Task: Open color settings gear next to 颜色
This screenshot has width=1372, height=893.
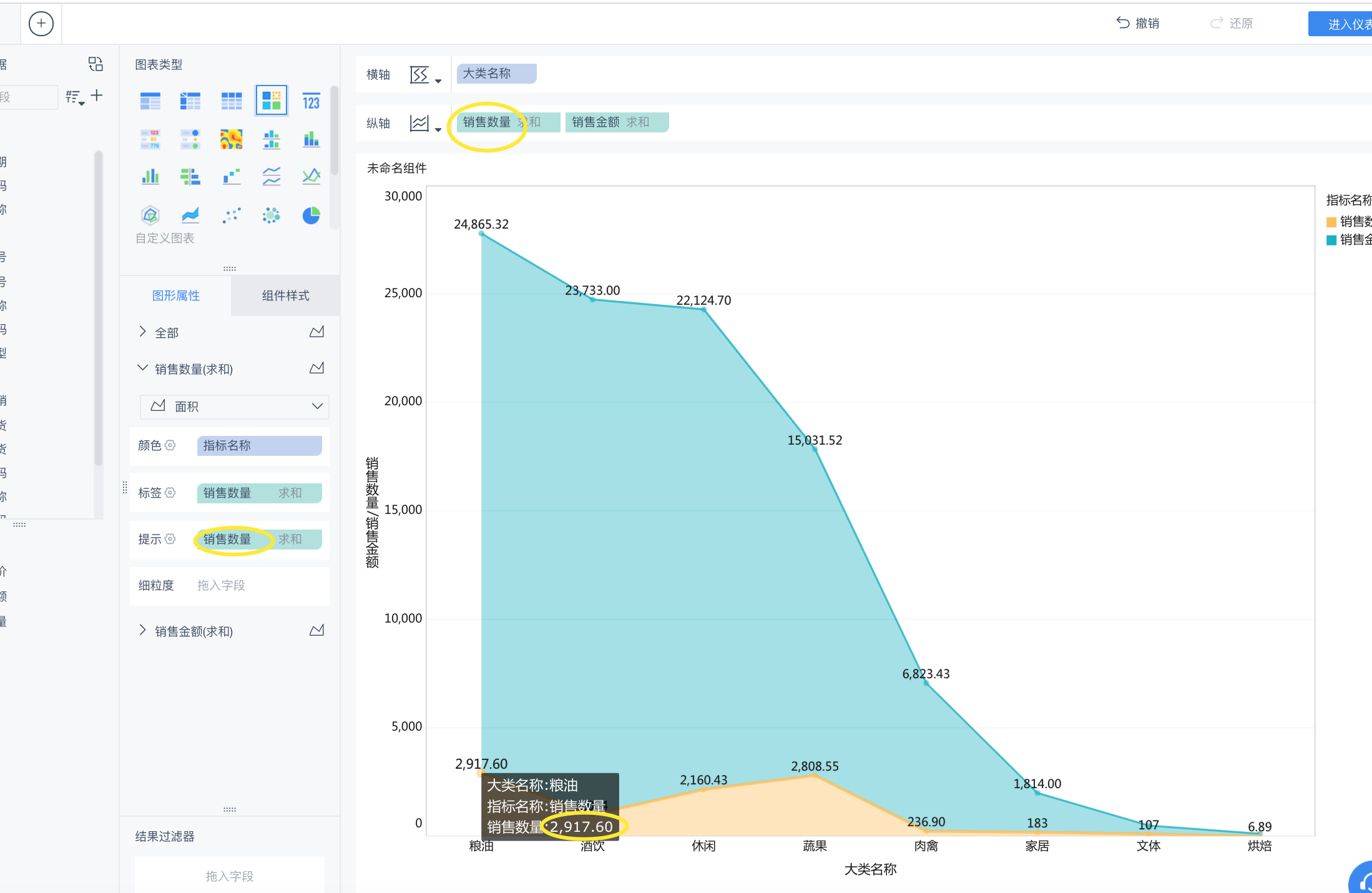Action: (170, 445)
